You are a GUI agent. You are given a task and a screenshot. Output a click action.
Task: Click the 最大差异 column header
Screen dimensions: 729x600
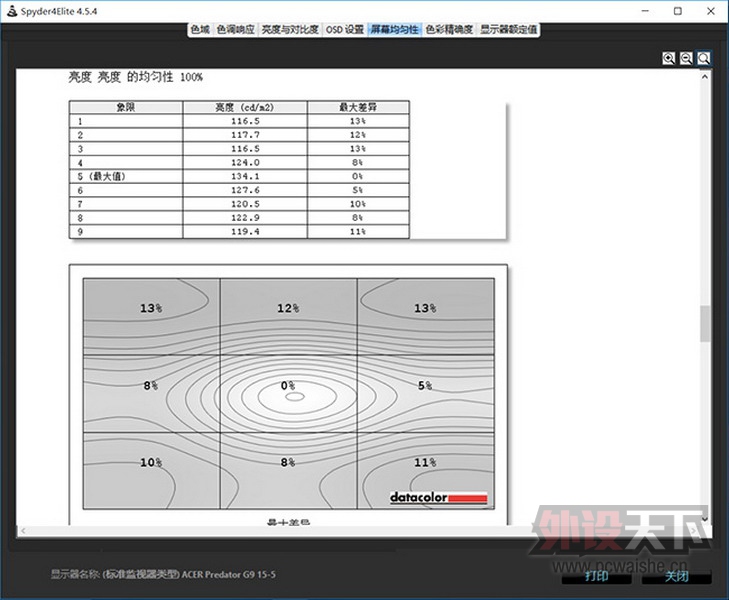click(x=358, y=107)
